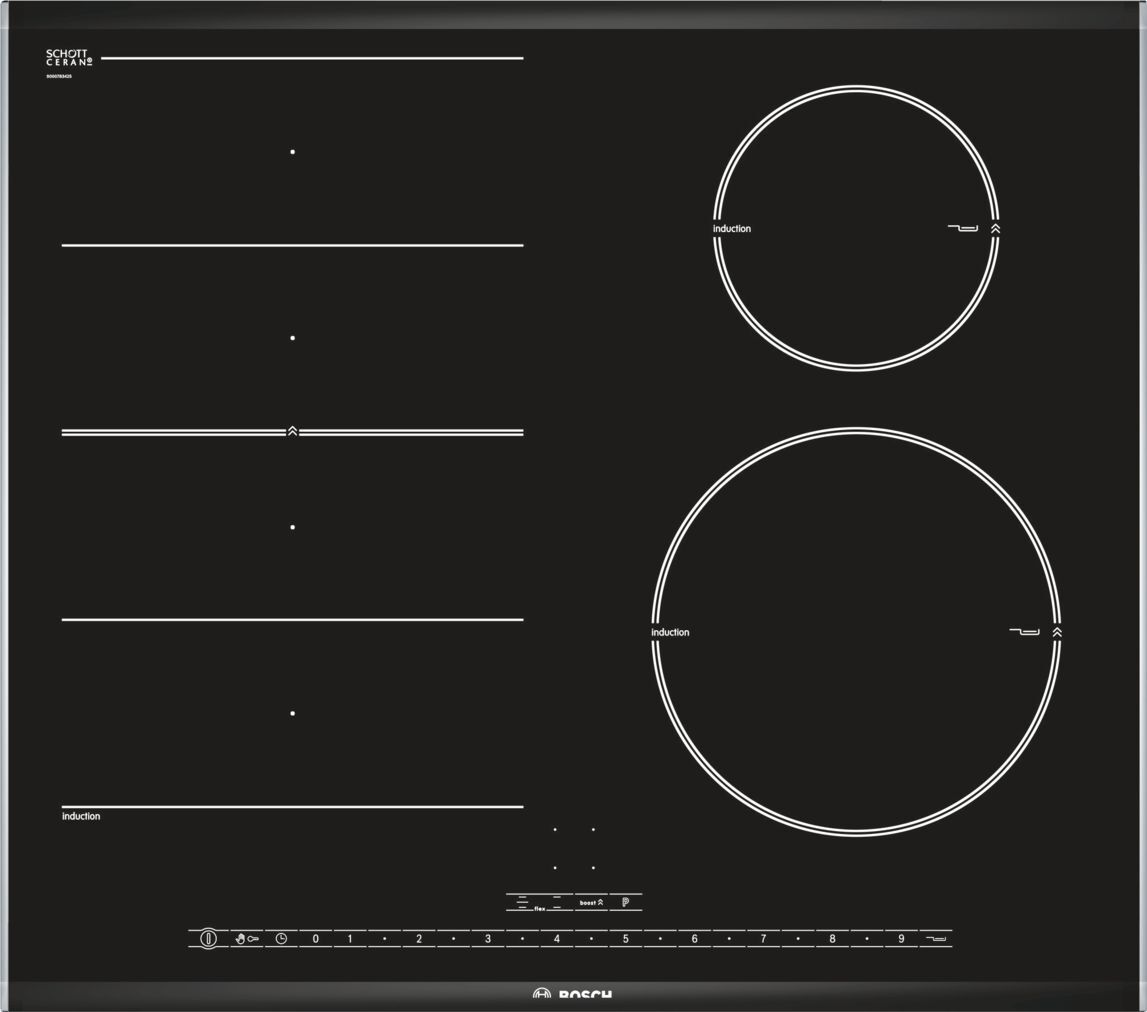Tap the pan icon on the upper round zone
The image size is (1147, 1012).
[x=962, y=229]
